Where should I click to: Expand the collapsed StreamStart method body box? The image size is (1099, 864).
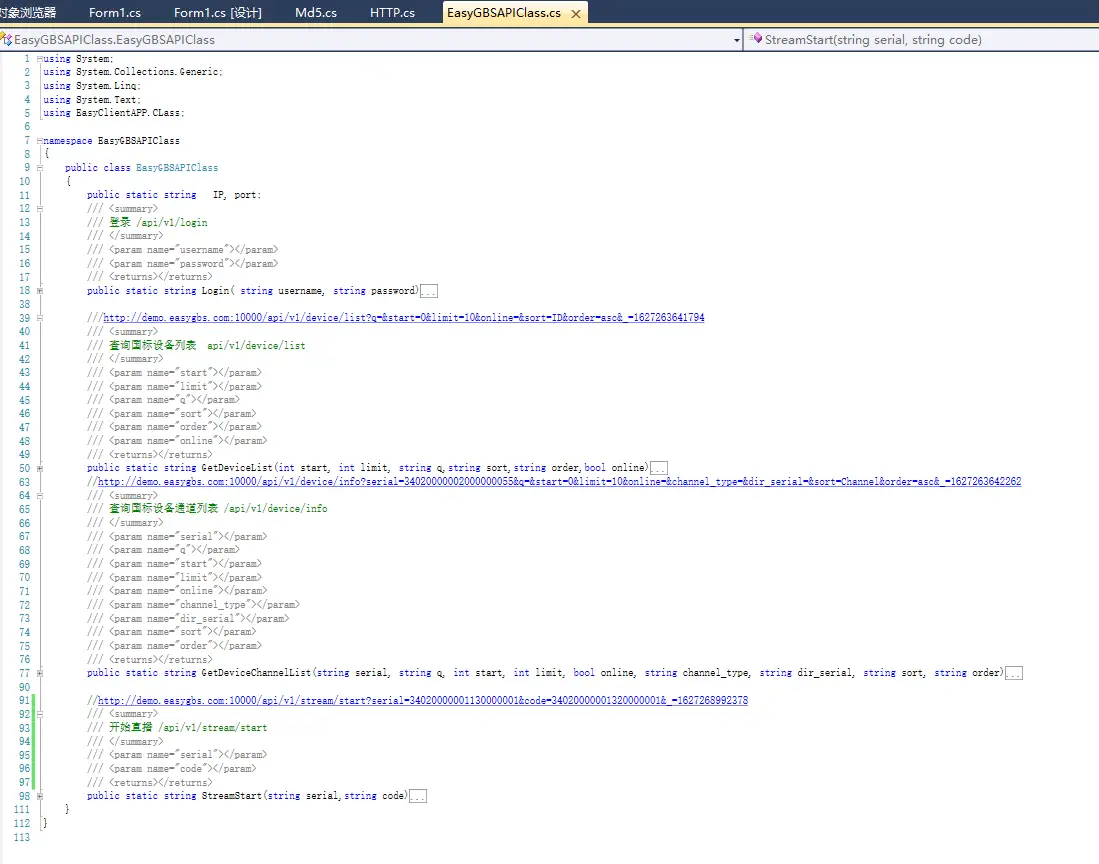419,797
